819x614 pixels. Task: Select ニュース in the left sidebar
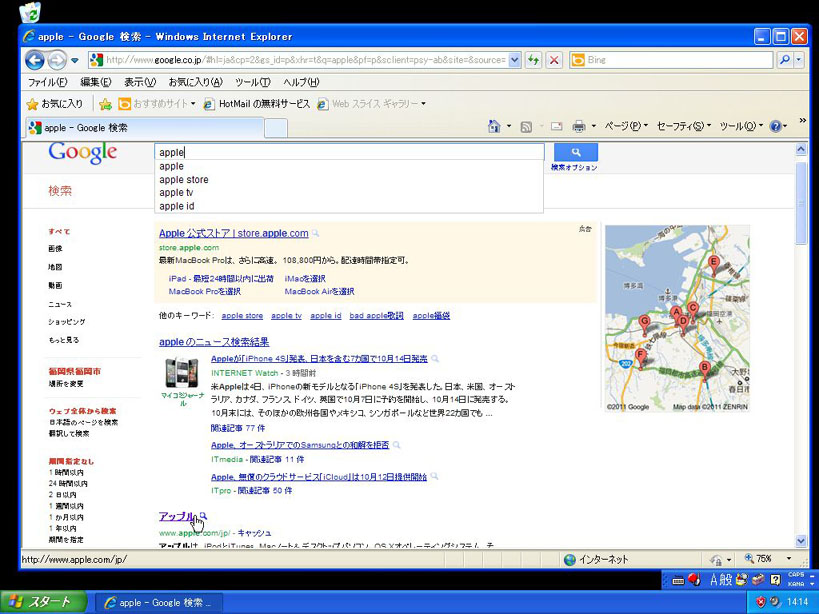[60, 304]
